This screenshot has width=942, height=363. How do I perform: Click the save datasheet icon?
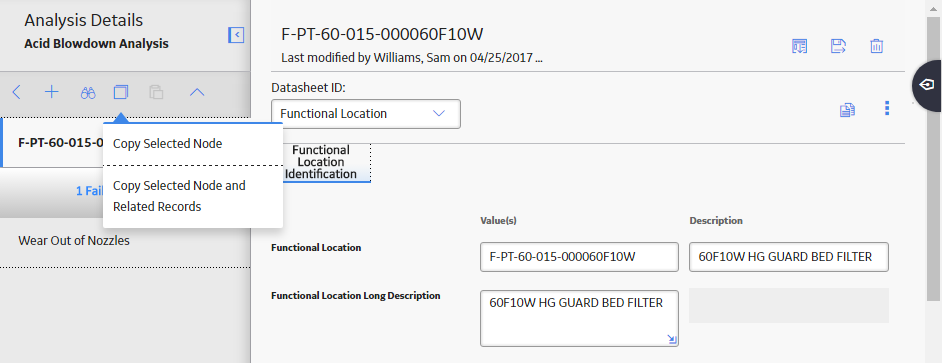pos(838,46)
